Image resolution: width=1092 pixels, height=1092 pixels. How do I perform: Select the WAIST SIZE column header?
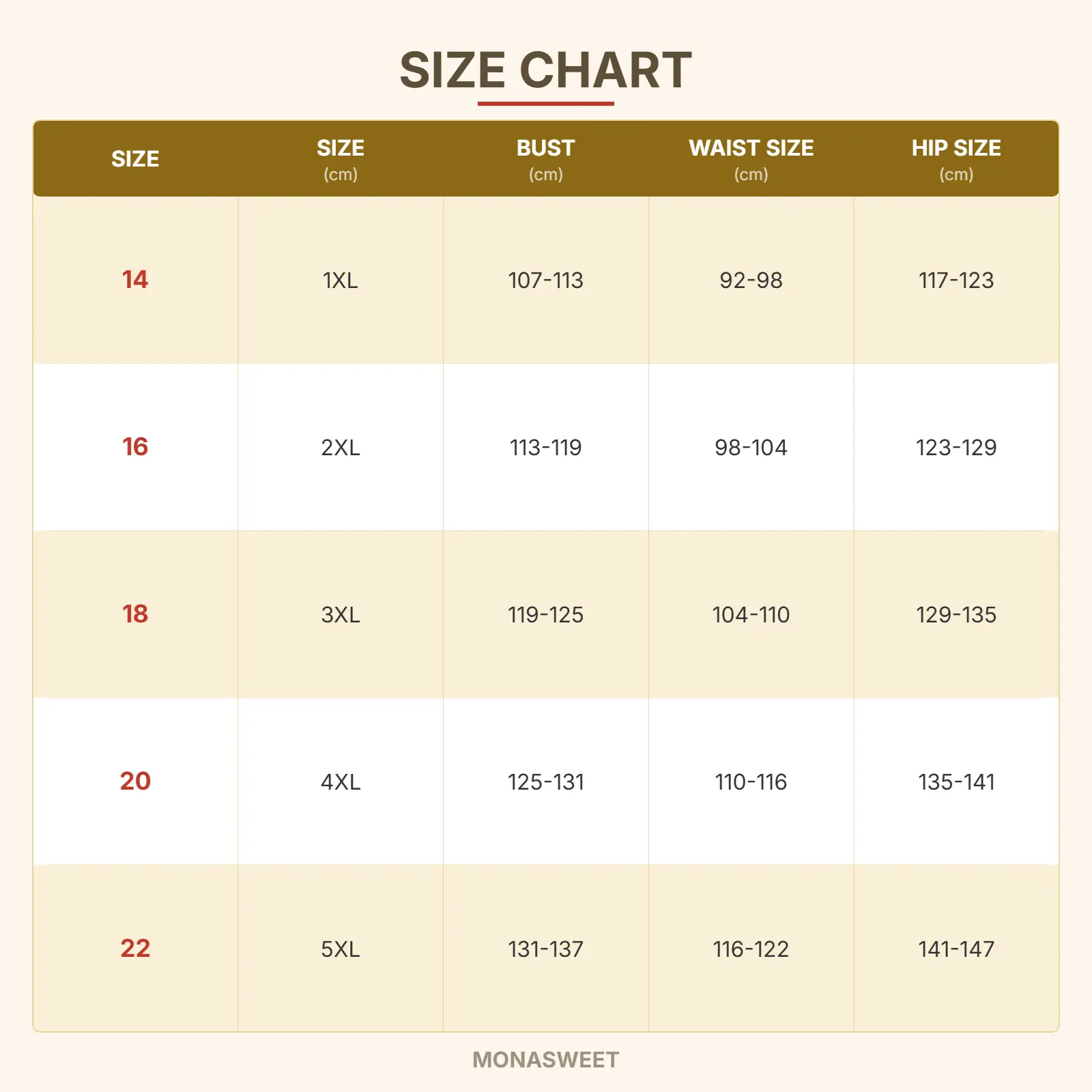751,158
